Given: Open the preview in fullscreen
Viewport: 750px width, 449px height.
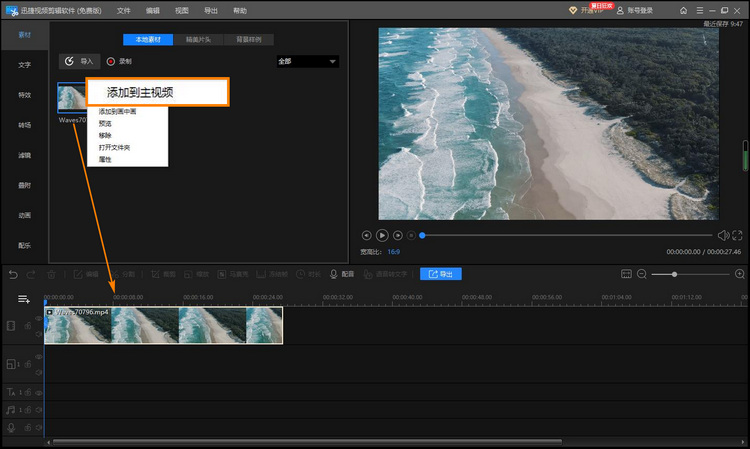Looking at the screenshot, I should (x=737, y=235).
